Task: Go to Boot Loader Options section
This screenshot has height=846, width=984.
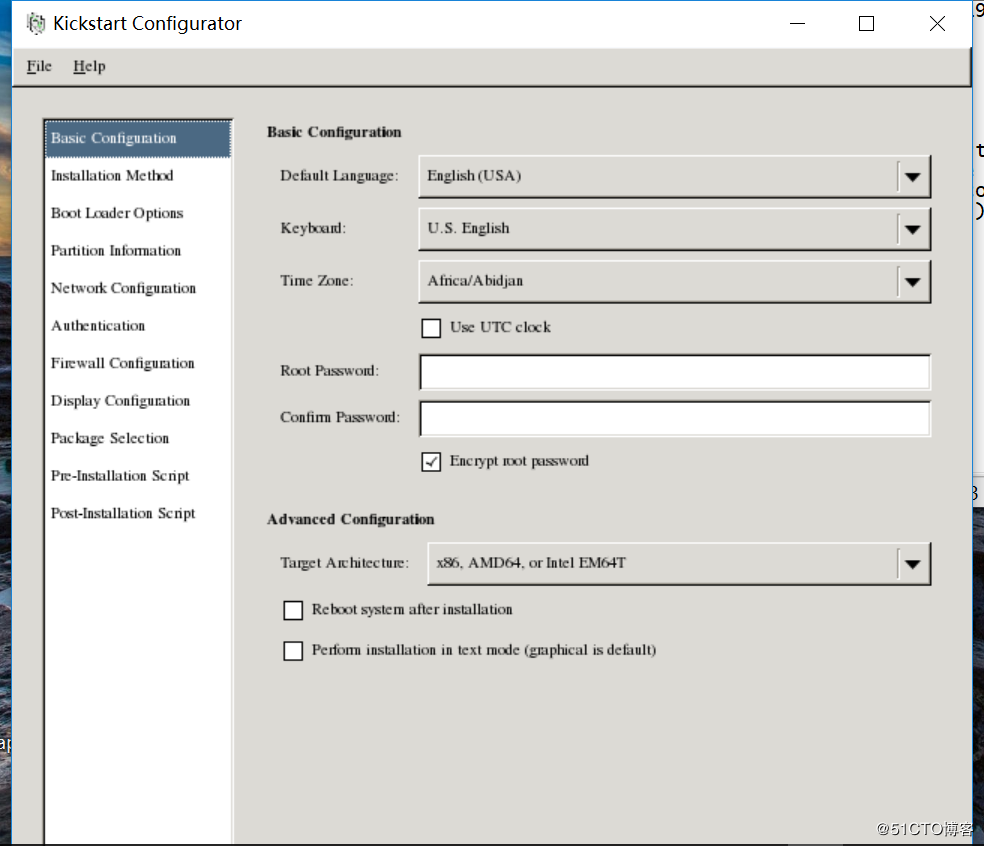Action: [117, 213]
